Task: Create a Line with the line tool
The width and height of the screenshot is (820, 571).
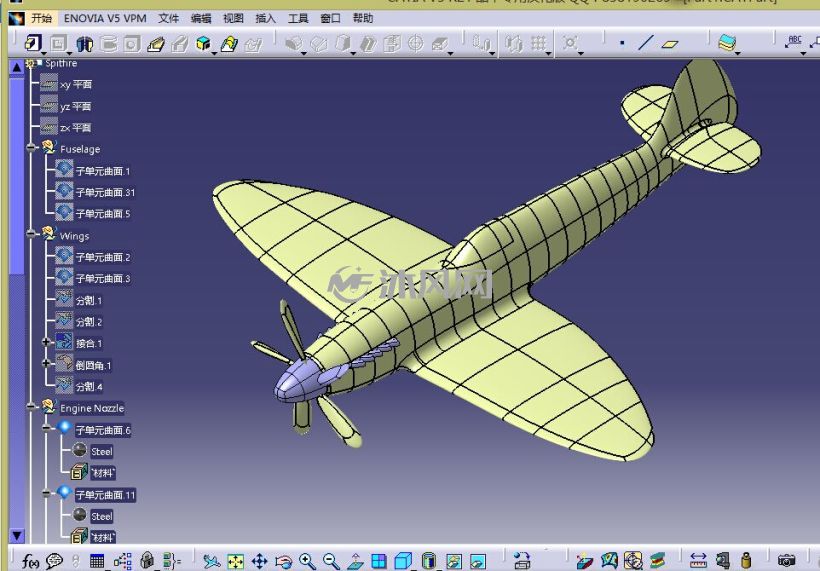Action: 646,43
